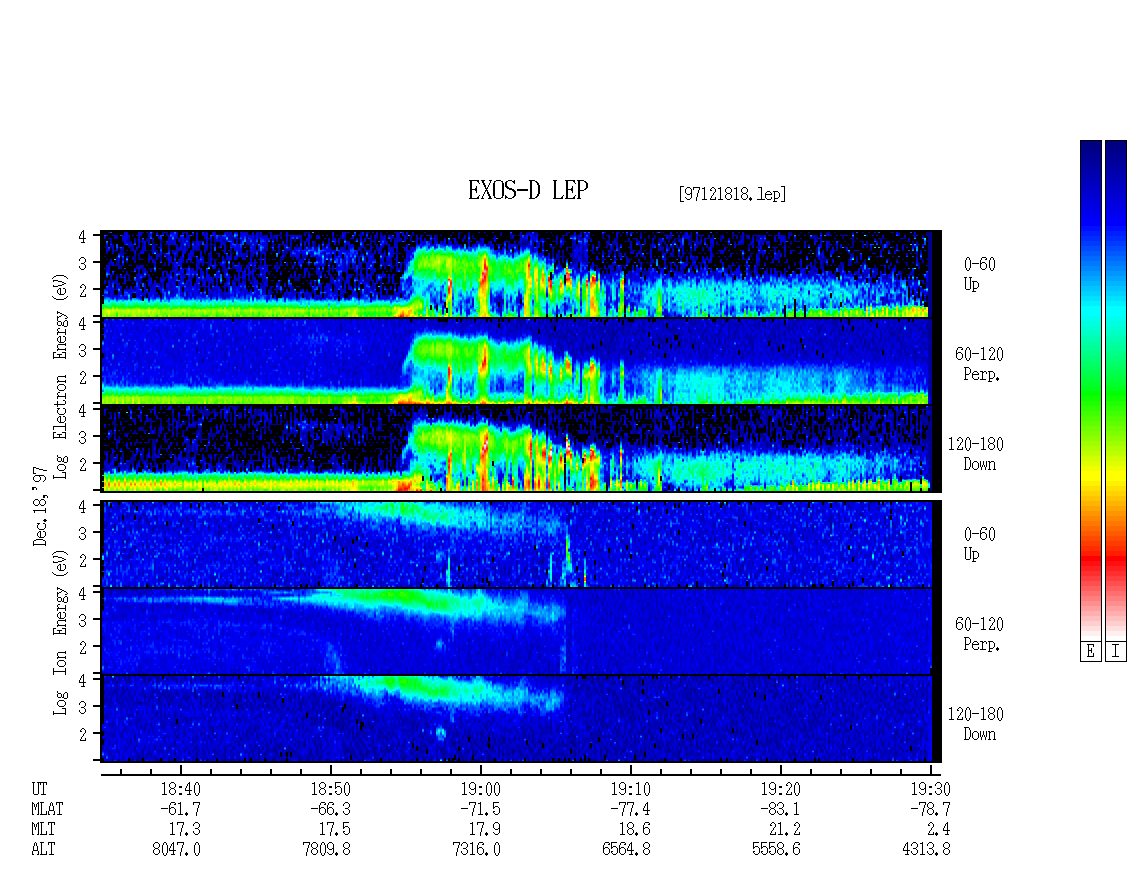Click the 19:20 UT time label
The height and width of the screenshot is (875, 1130).
pyautogui.click(x=780, y=789)
